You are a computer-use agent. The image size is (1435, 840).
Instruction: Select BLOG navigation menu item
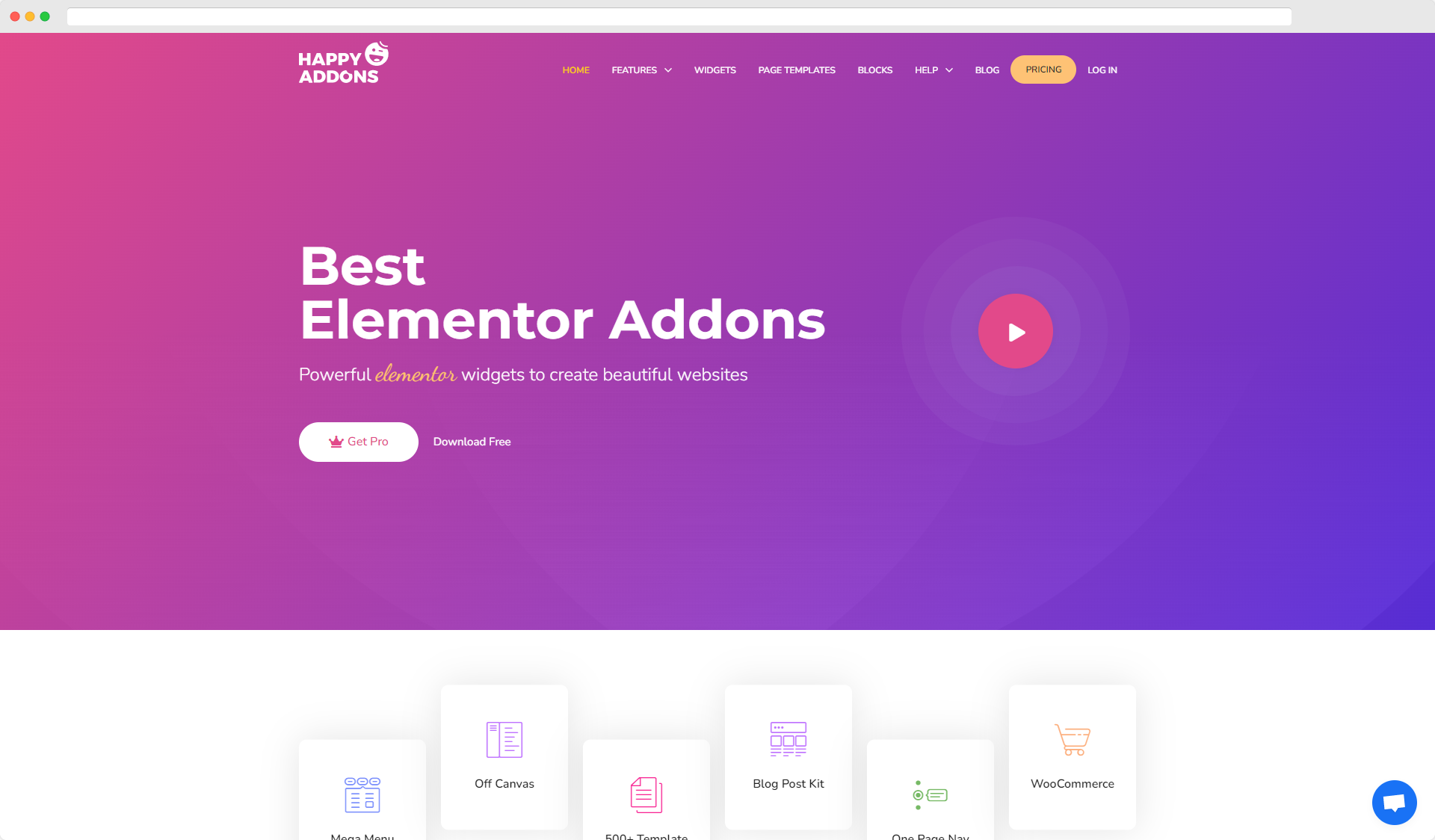[987, 69]
